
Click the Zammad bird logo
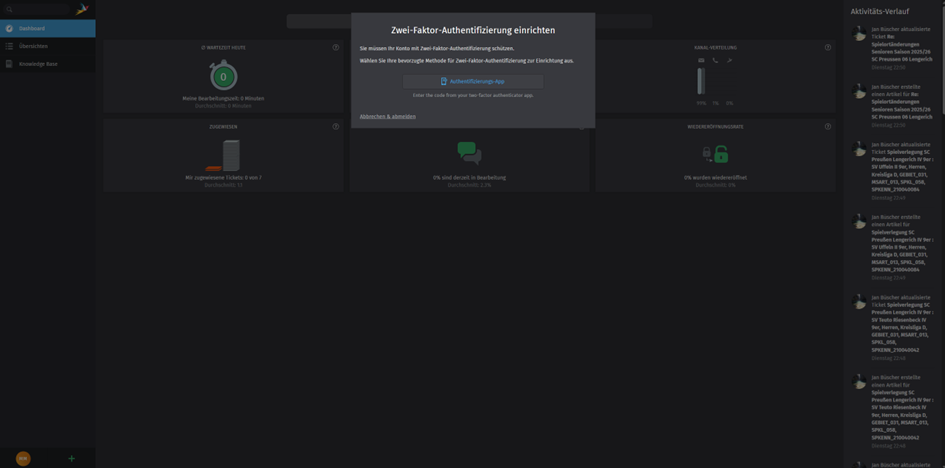pos(82,9)
